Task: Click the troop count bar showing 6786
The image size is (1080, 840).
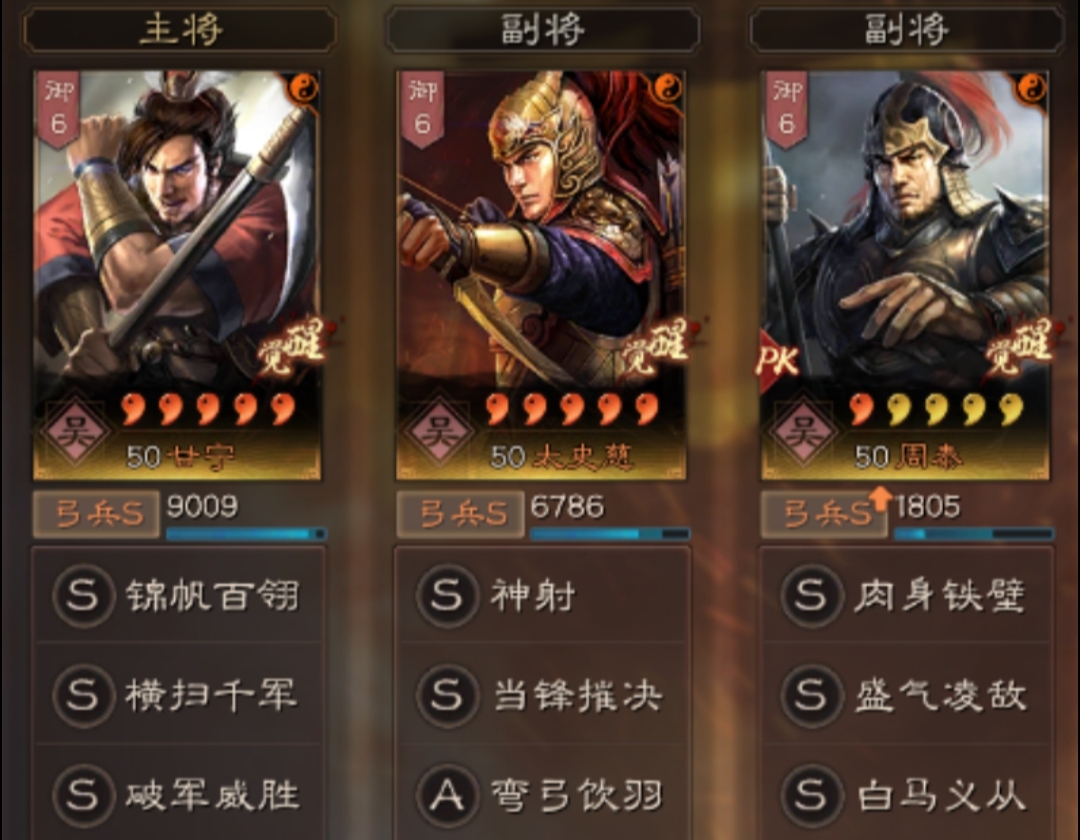Action: [x=610, y=534]
